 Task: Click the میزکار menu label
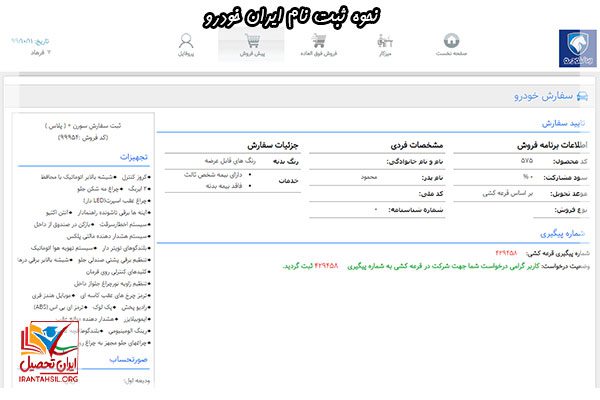point(385,54)
